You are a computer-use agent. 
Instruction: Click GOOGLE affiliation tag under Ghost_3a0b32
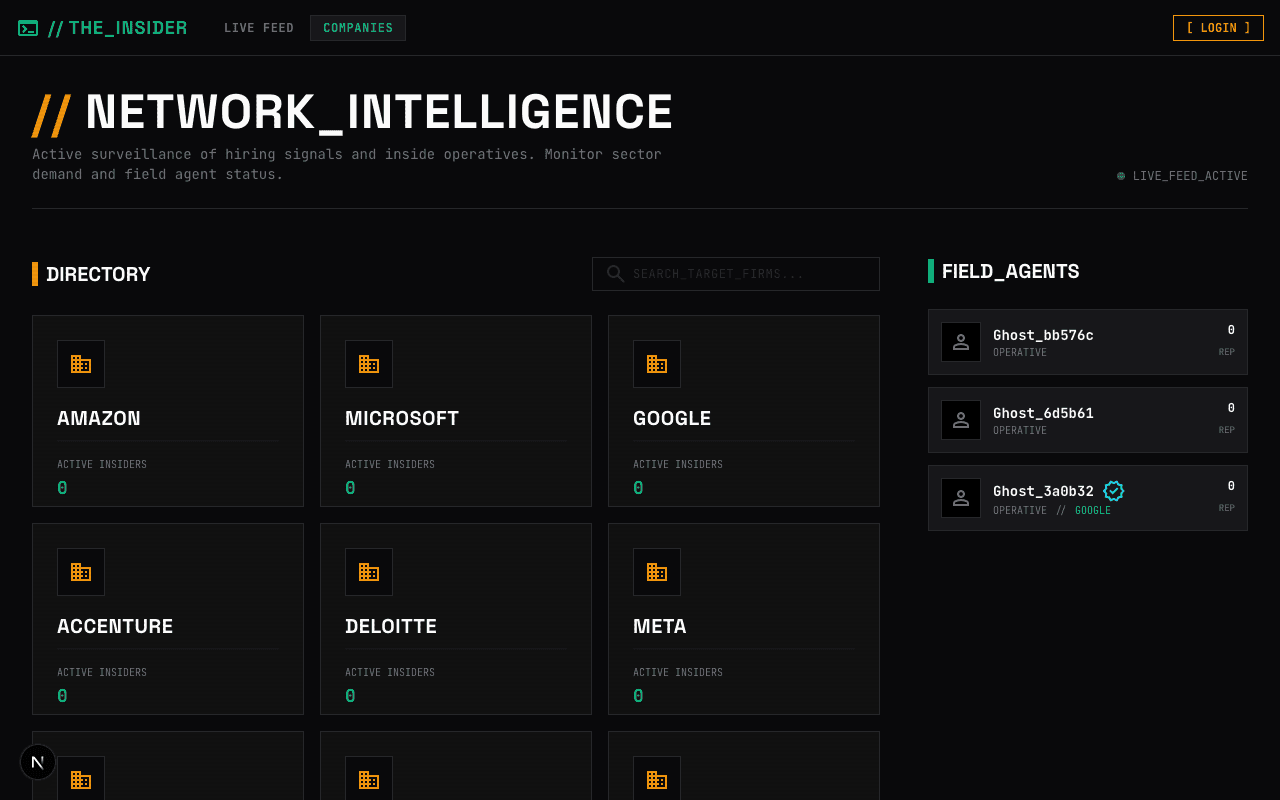(1093, 511)
